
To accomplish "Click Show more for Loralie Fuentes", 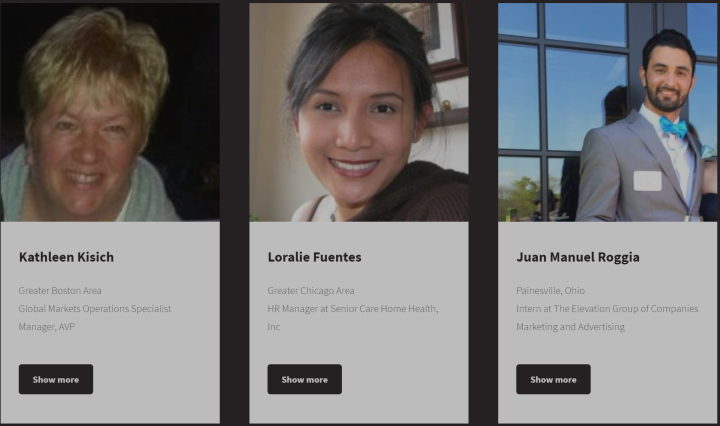I will pyautogui.click(x=304, y=379).
